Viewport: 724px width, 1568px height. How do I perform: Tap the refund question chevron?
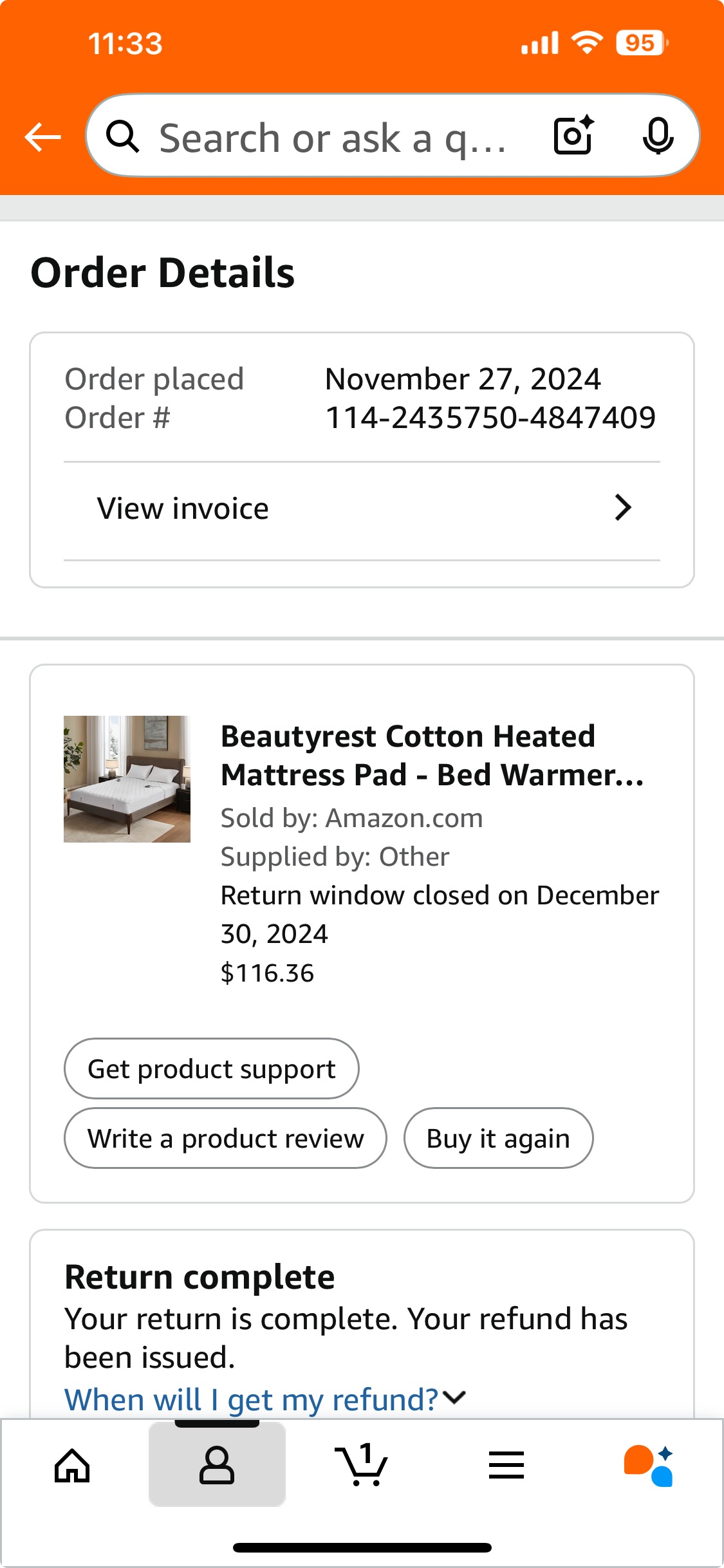point(454,1397)
